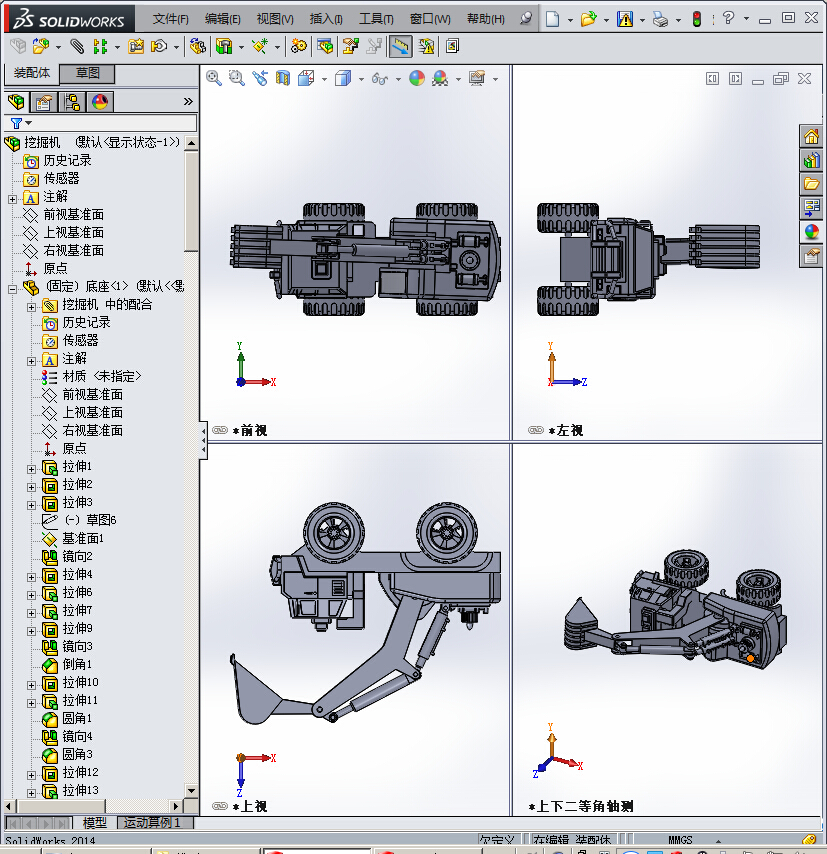
Task: Open the 插入(I) menu
Action: [x=326, y=20]
